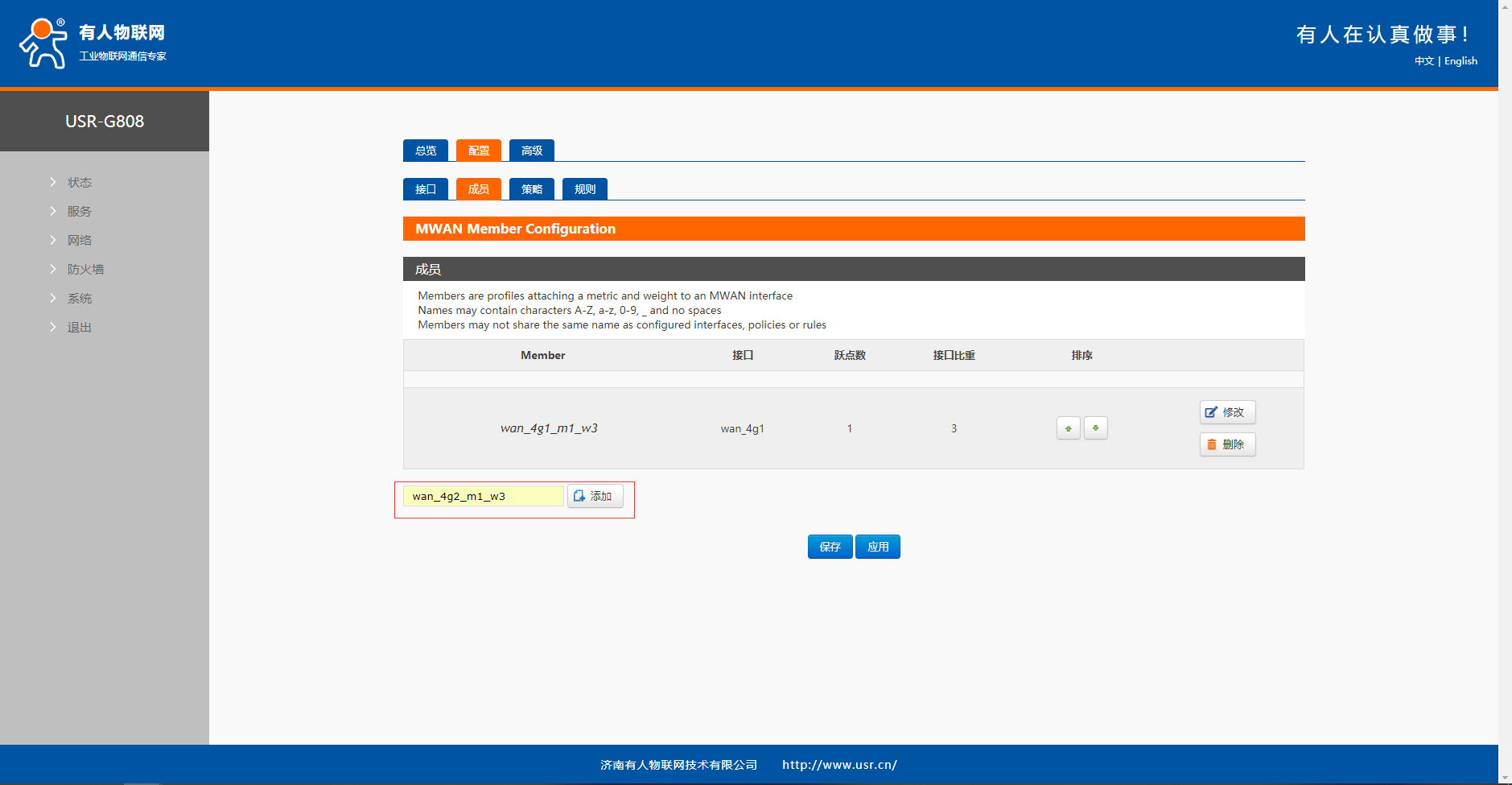
Task: Click 退出 to log out
Action: 79,328
